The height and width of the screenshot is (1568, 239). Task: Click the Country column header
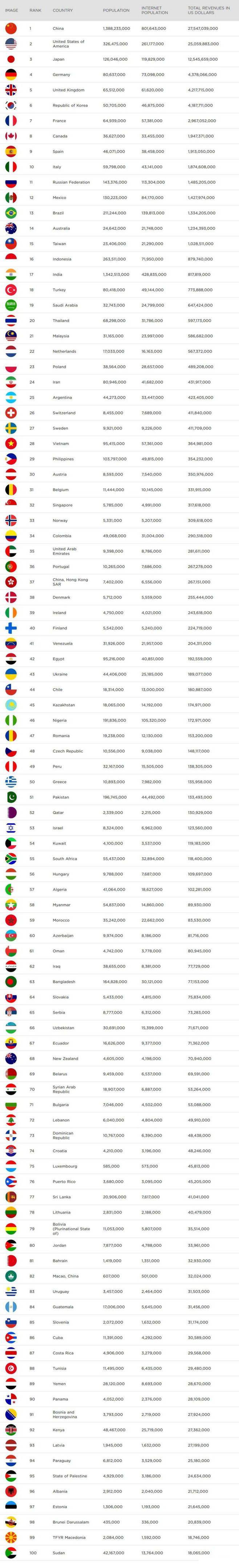(62, 10)
